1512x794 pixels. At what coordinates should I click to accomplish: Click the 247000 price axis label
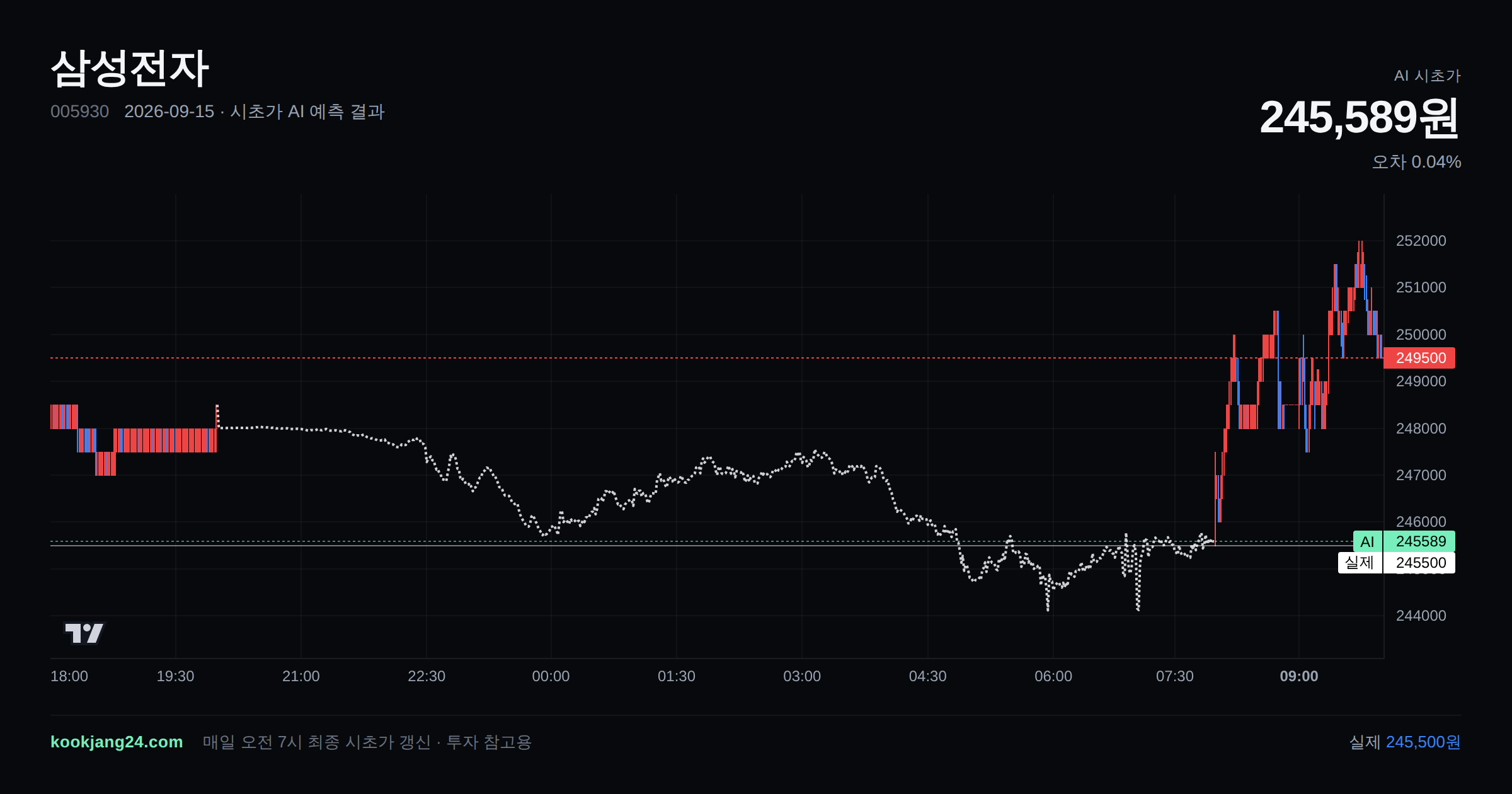pos(1421,475)
